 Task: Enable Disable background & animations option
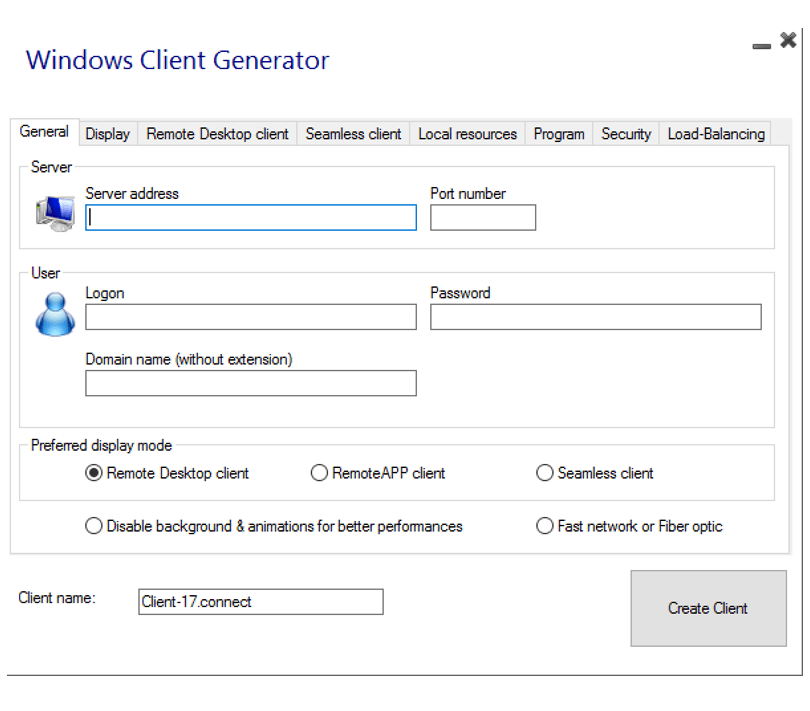(x=94, y=526)
